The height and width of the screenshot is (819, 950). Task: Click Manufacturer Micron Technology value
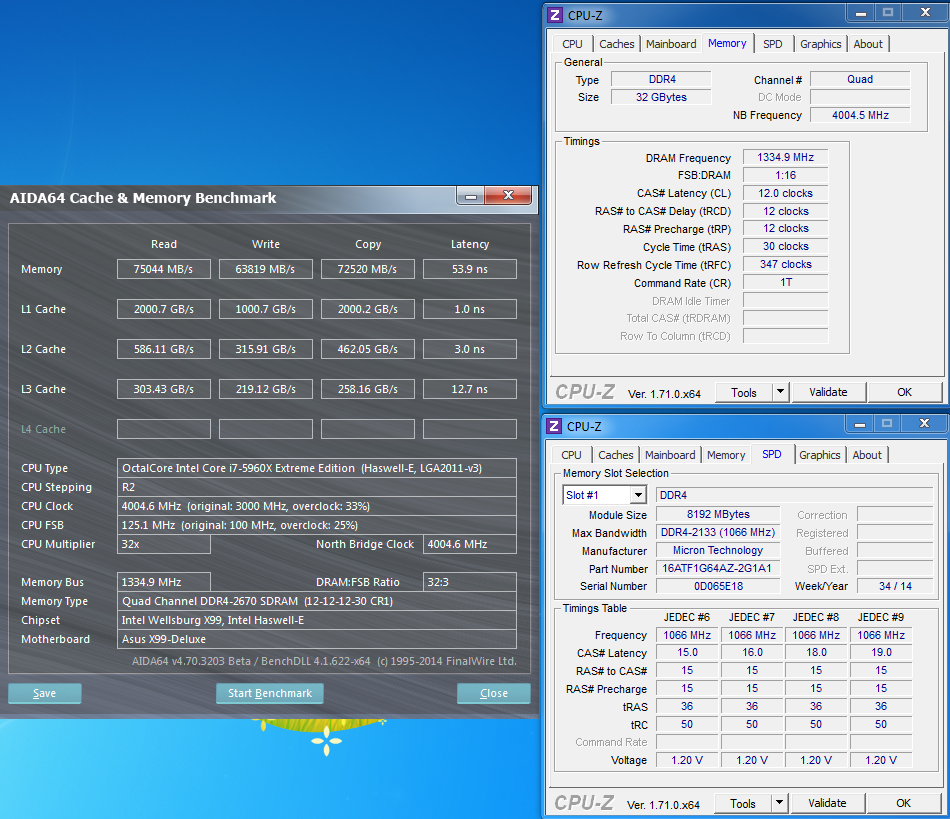718,550
